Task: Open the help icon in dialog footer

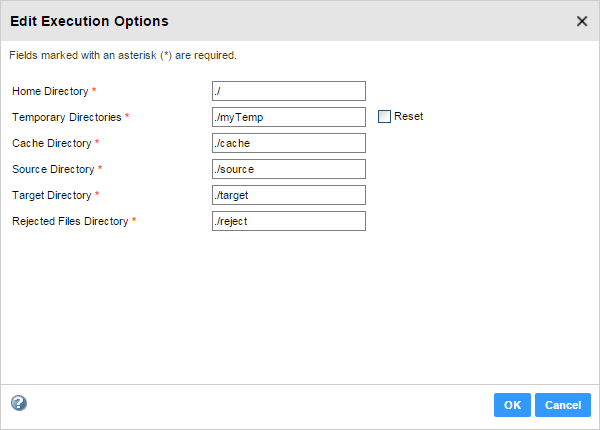Action: (19, 403)
